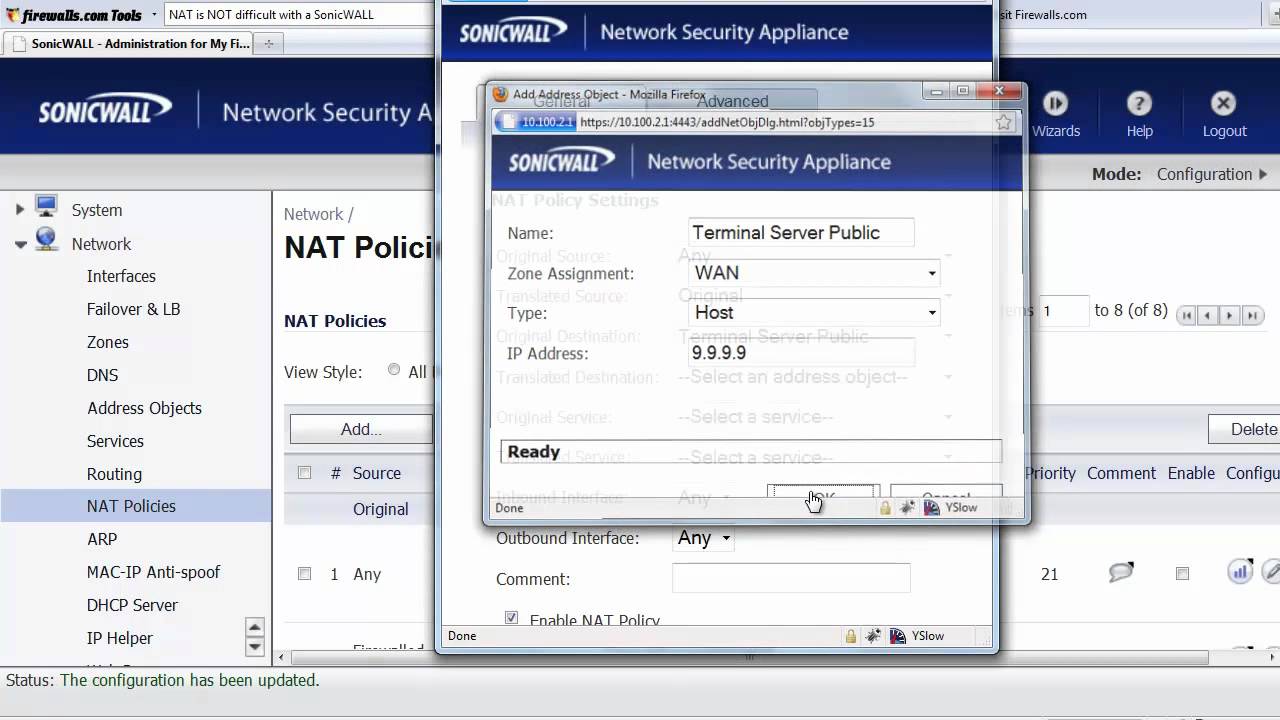Open statistics bar-chart icon for policy 1
The height and width of the screenshot is (720, 1280).
click(1240, 572)
